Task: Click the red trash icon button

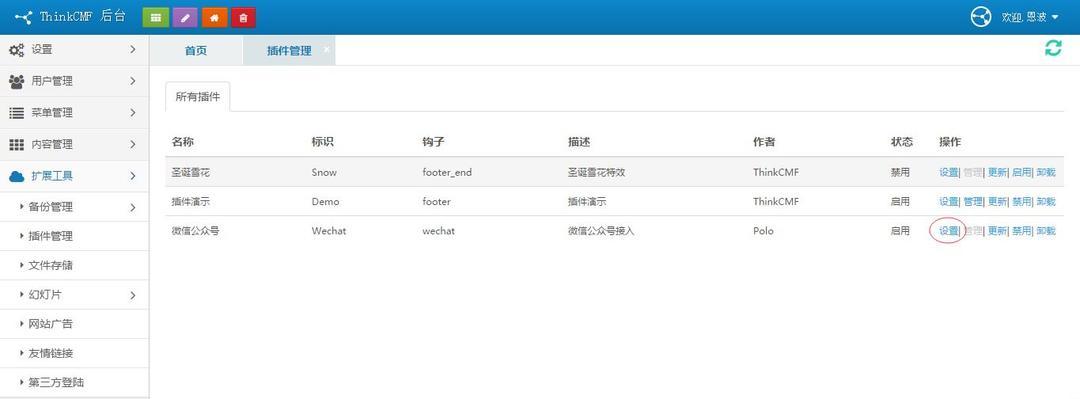Action: pos(243,18)
